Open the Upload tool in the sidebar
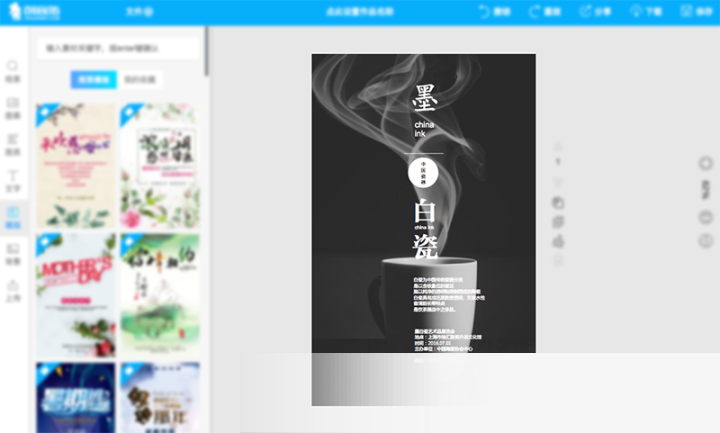 pyautogui.click(x=13, y=290)
